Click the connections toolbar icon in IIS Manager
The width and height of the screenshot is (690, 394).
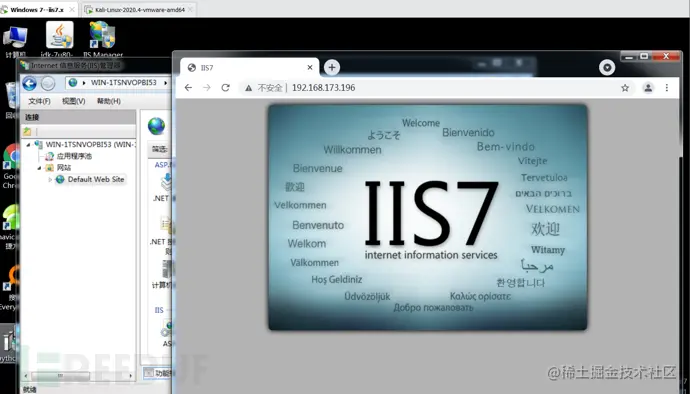point(27,131)
